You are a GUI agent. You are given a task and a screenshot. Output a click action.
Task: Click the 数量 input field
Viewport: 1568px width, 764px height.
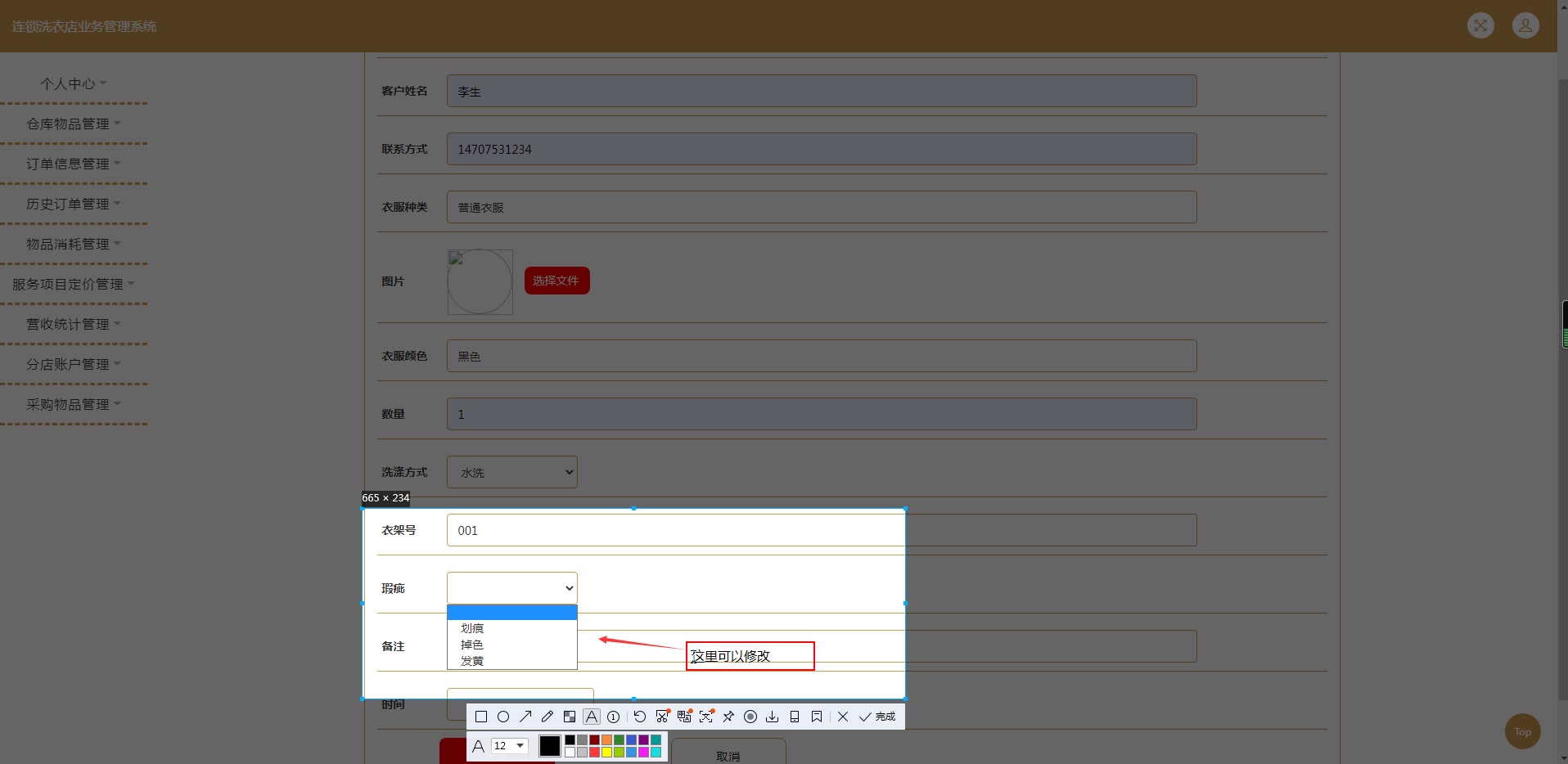(x=822, y=414)
